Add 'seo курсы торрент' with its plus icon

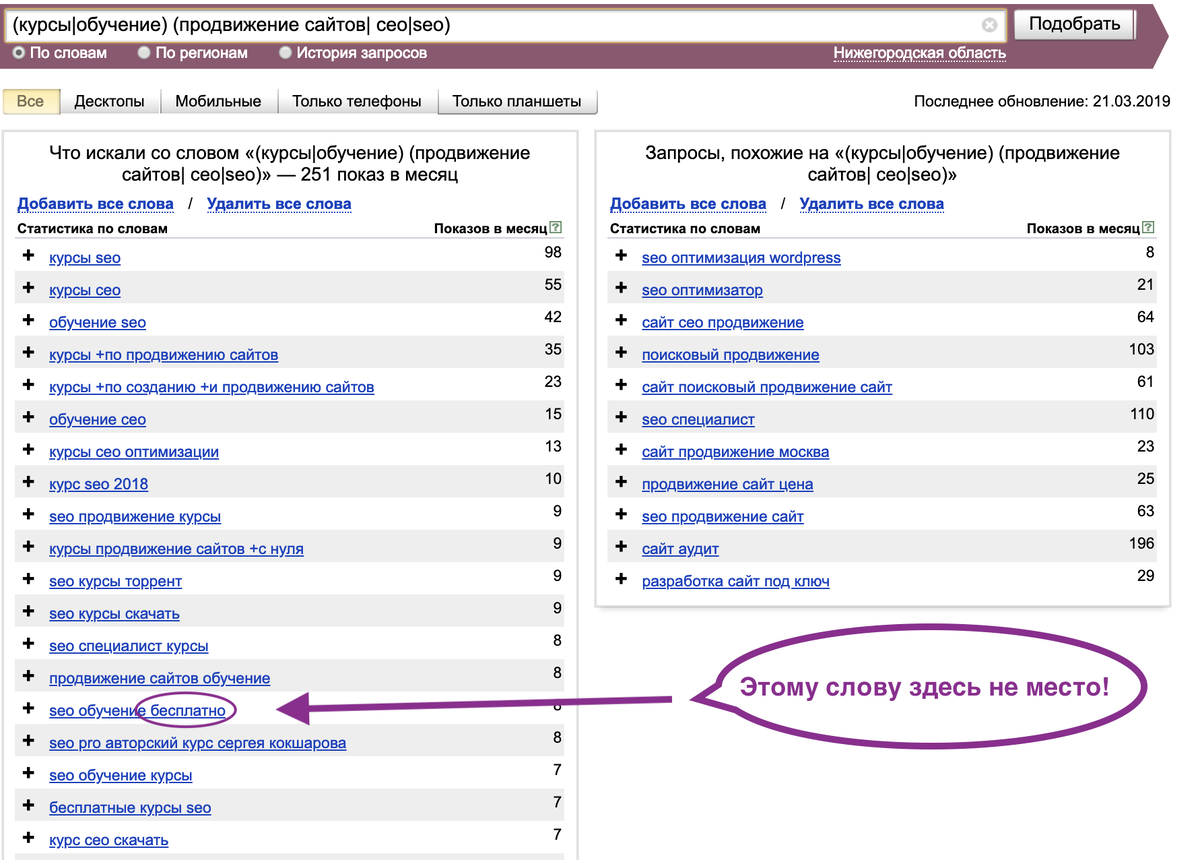coord(29,580)
